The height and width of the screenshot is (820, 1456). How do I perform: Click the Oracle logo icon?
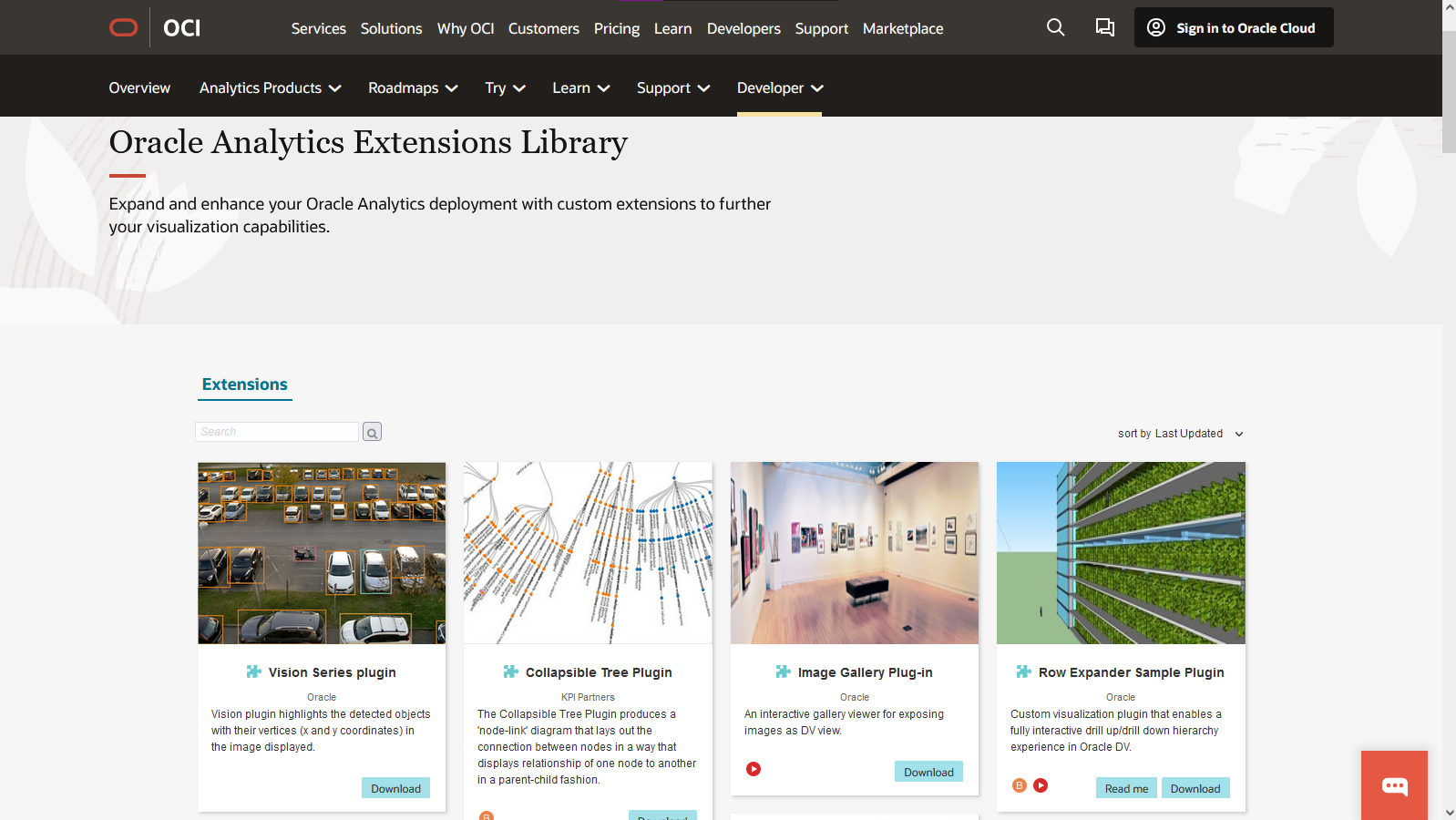point(124,27)
